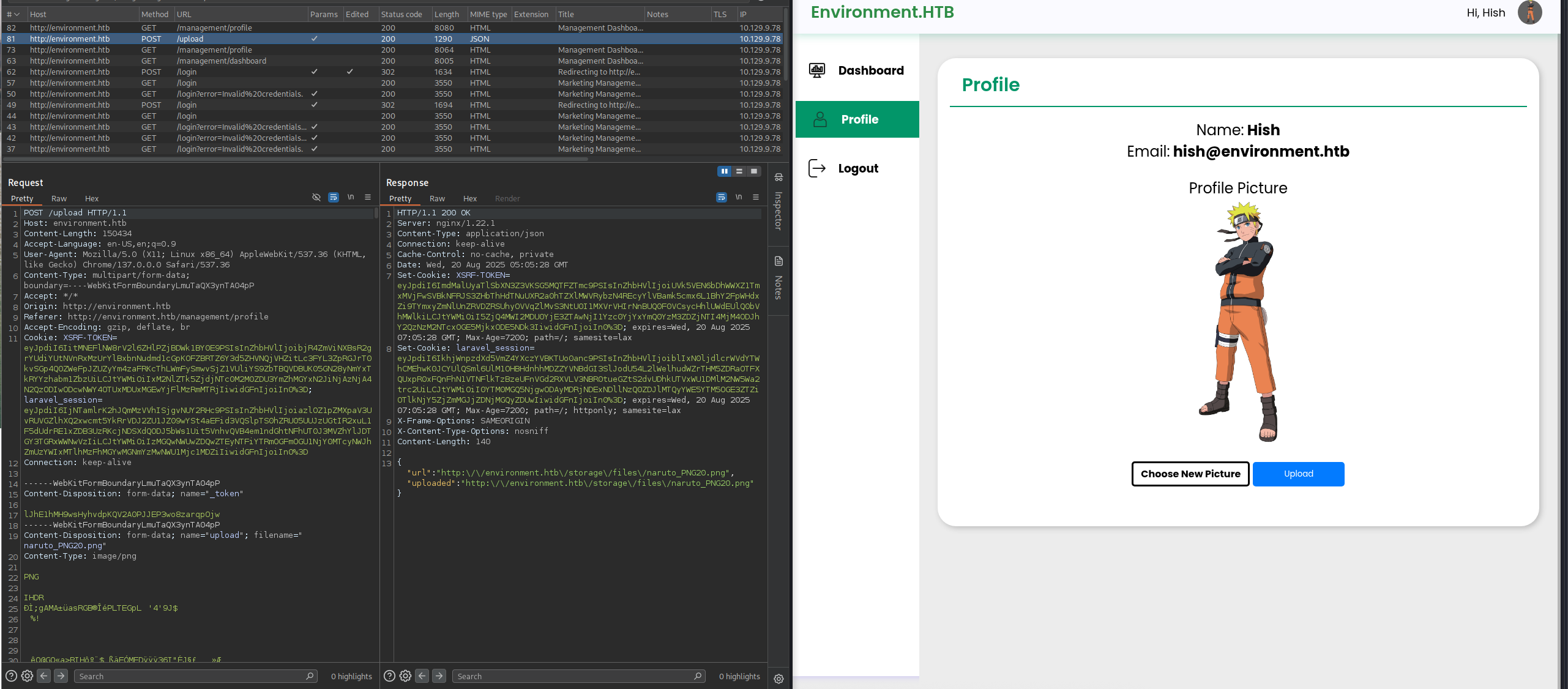Open search settings gear below Request pane

click(x=27, y=676)
